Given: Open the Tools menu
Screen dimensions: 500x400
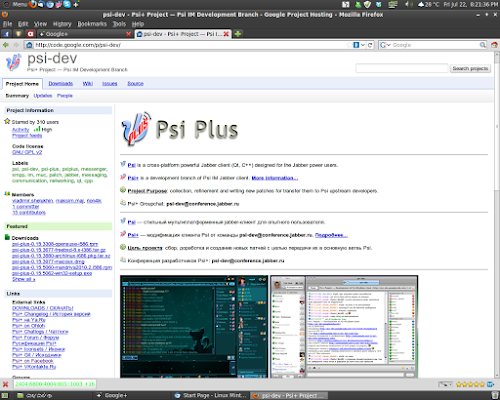Looking at the screenshot, I should [119, 24].
